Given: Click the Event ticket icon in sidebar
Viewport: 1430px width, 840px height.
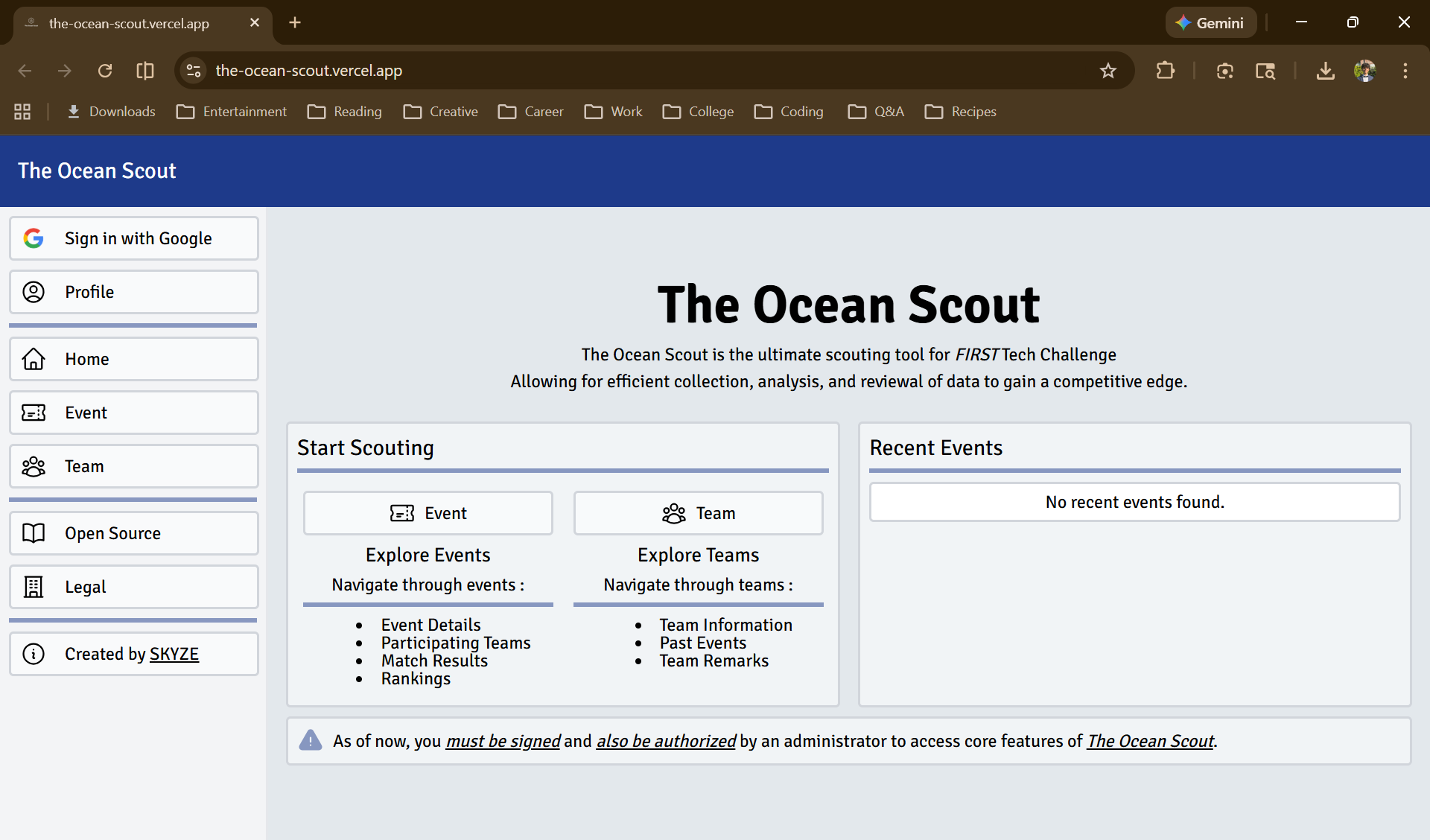Looking at the screenshot, I should (x=34, y=413).
